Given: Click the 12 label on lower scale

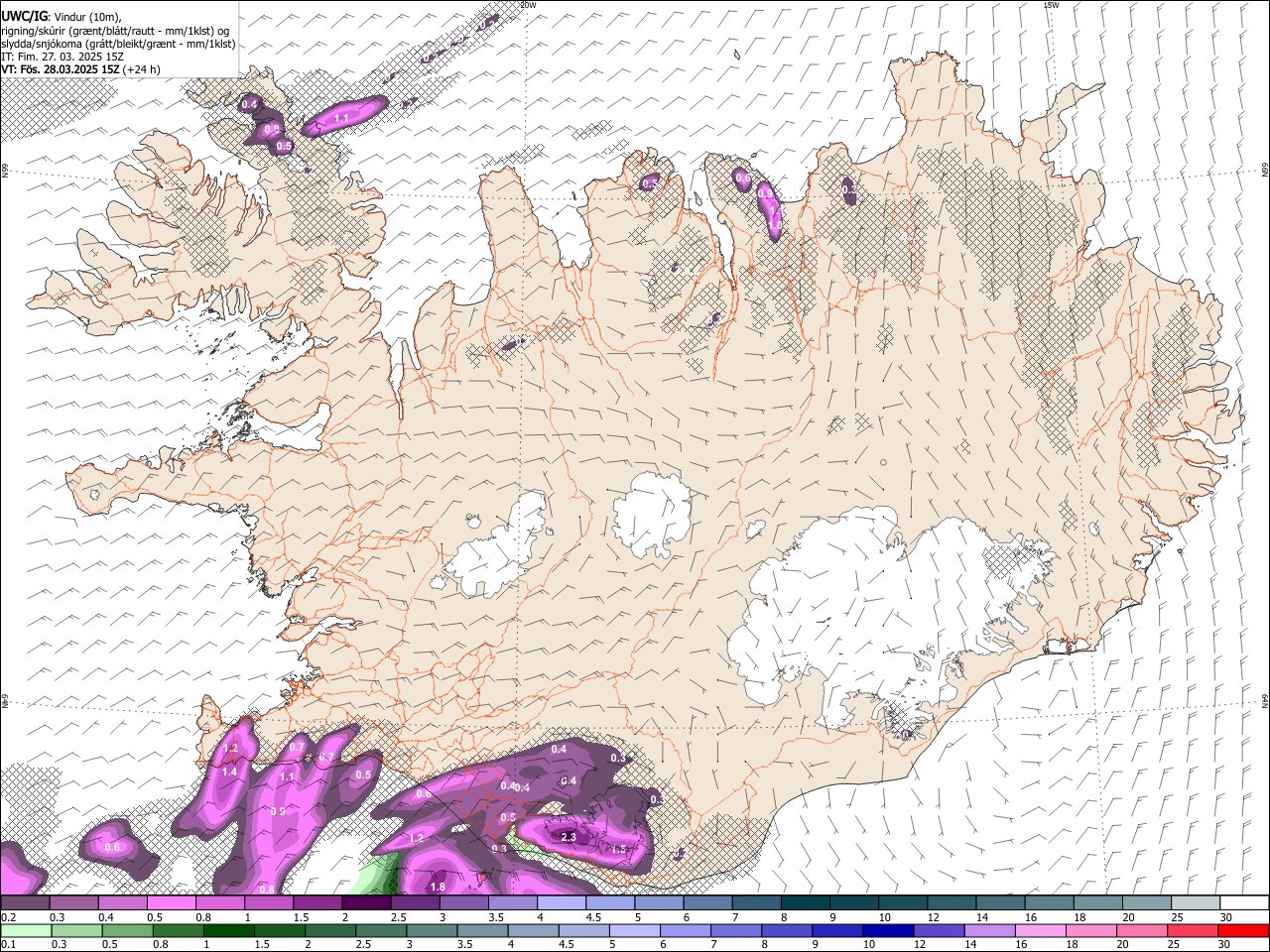Looking at the screenshot, I should (x=920, y=945).
